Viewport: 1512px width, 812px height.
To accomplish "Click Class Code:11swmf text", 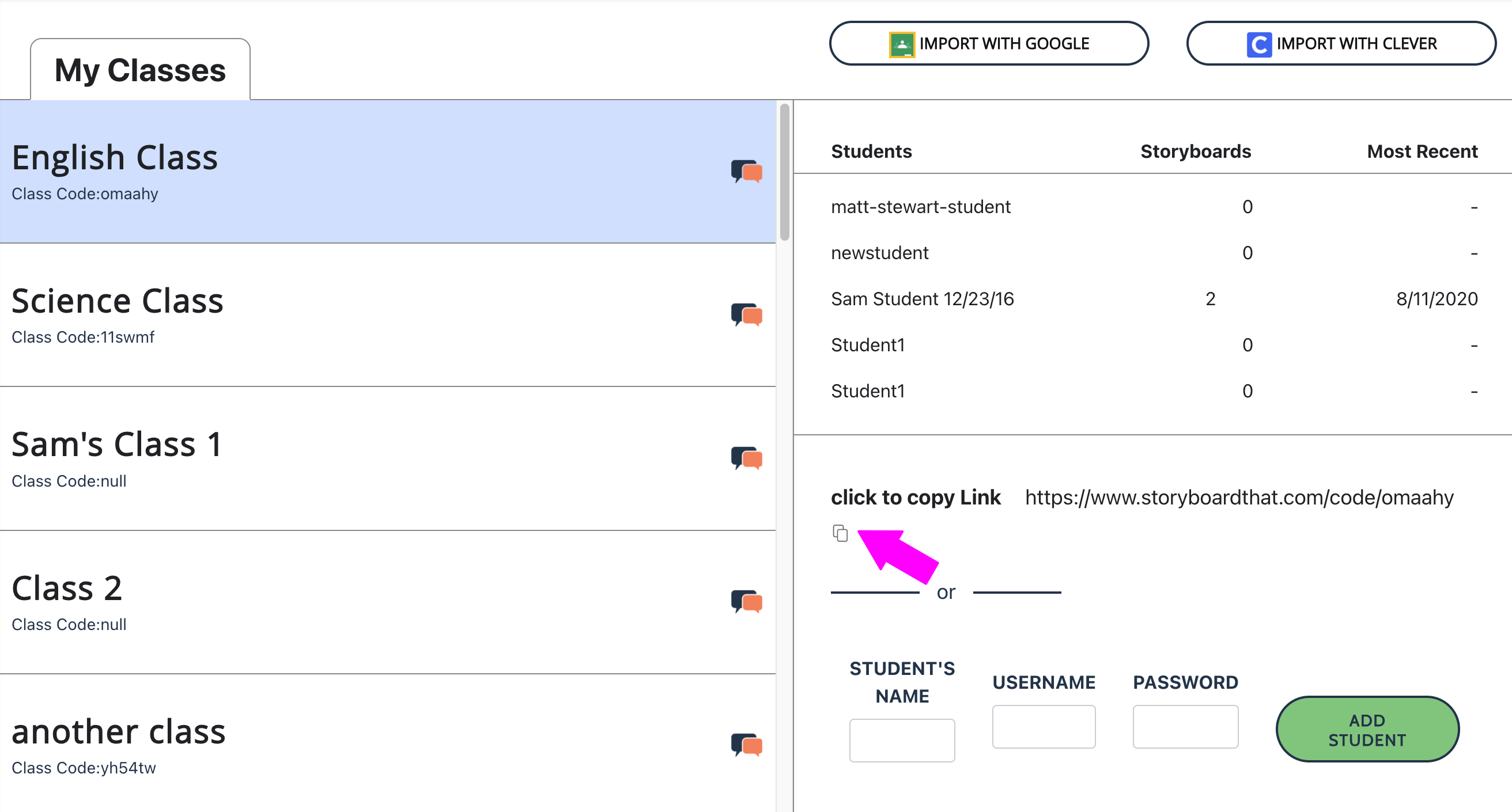I will coord(83,337).
